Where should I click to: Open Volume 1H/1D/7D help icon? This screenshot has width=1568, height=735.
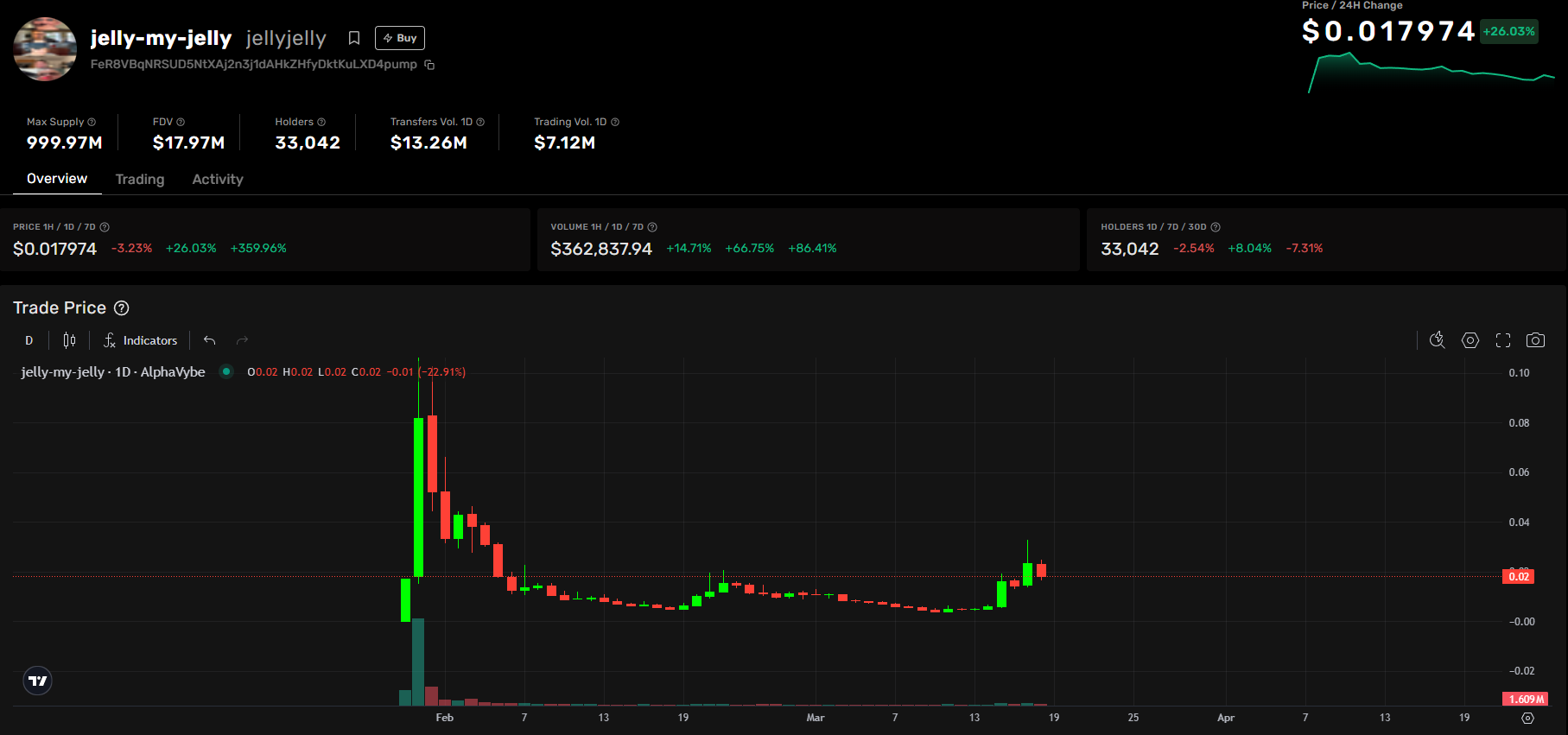(x=652, y=227)
